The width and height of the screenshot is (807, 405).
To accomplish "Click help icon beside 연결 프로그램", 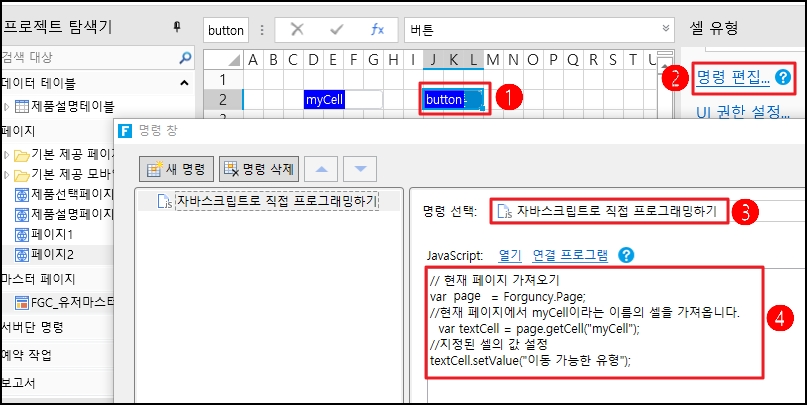I will [x=626, y=255].
